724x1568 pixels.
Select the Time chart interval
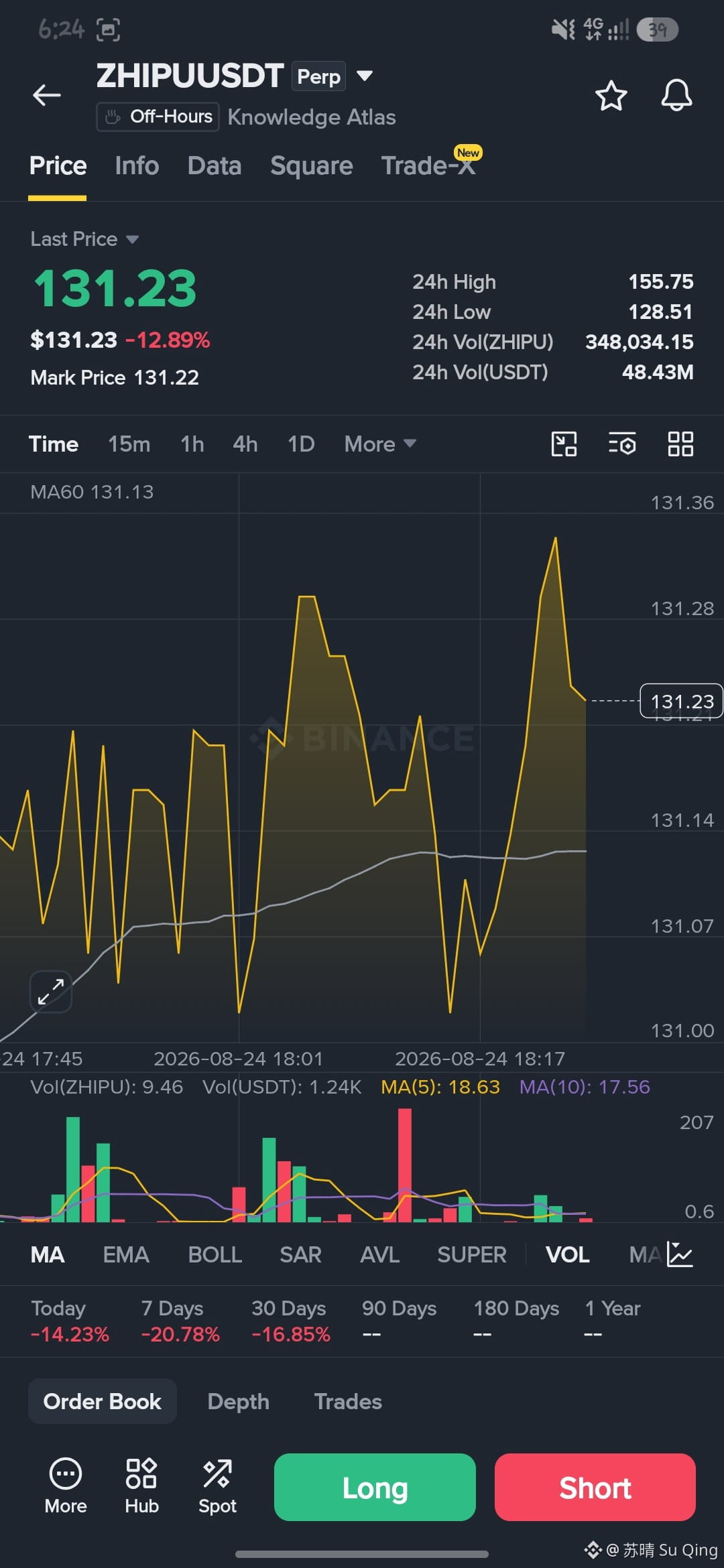(54, 444)
